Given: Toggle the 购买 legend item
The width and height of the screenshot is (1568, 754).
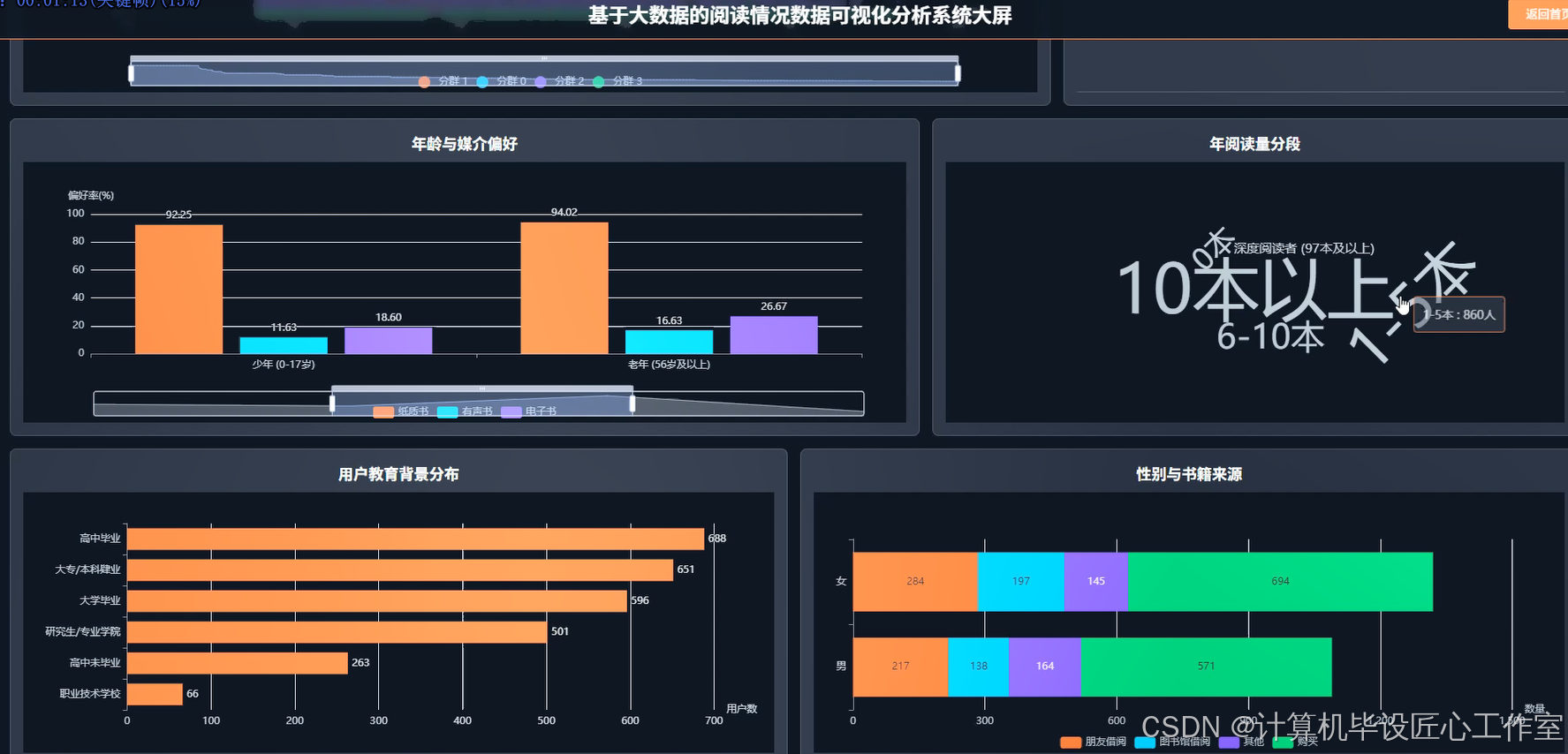Looking at the screenshot, I should point(1295,742).
